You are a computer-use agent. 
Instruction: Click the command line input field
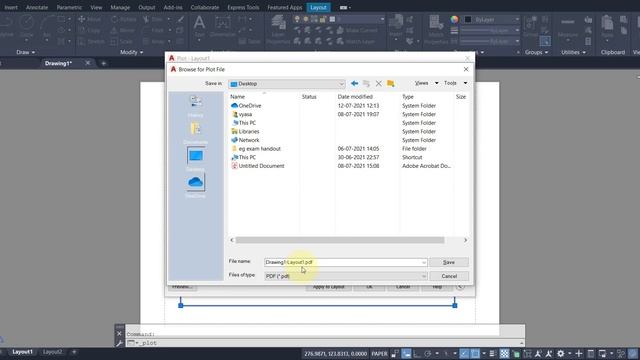pos(324,343)
